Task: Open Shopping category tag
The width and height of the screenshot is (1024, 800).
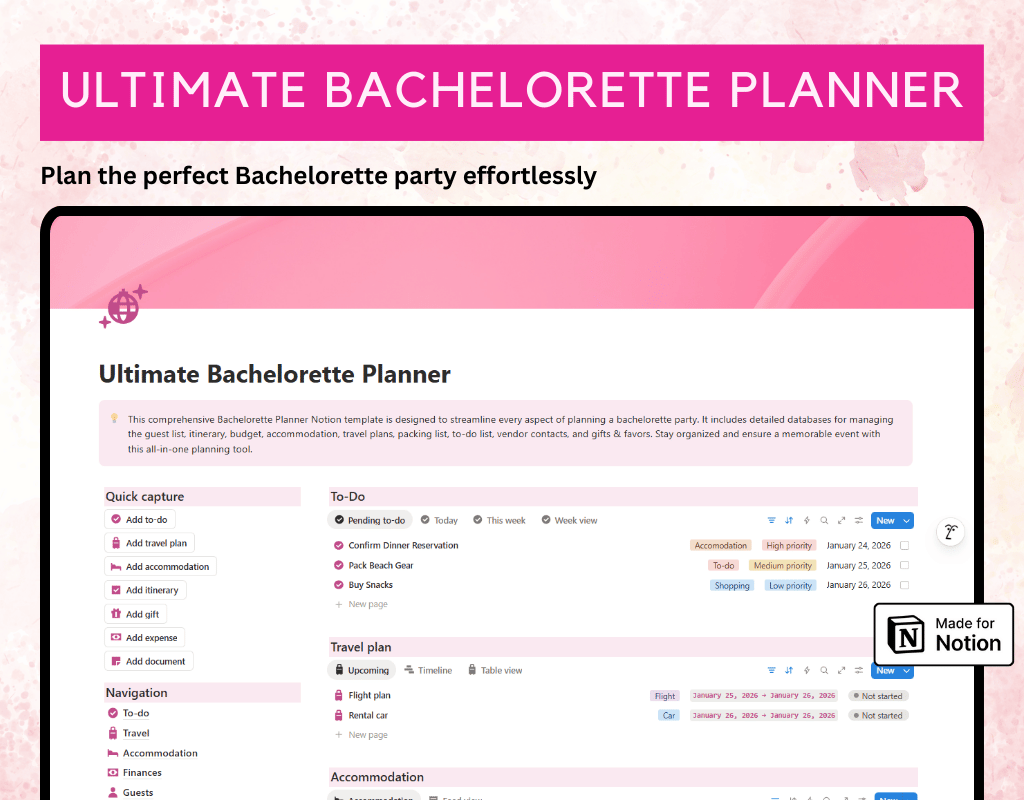Action: [732, 586]
